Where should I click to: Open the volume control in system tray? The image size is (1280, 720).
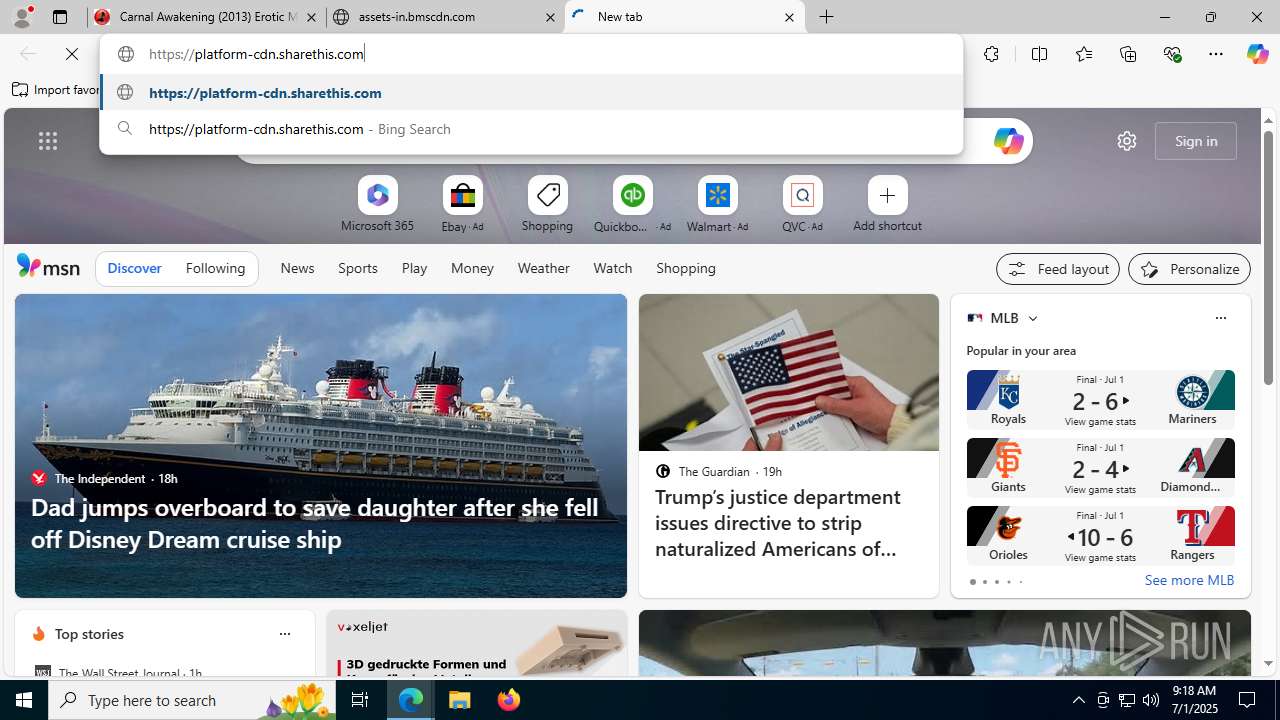point(1150,700)
